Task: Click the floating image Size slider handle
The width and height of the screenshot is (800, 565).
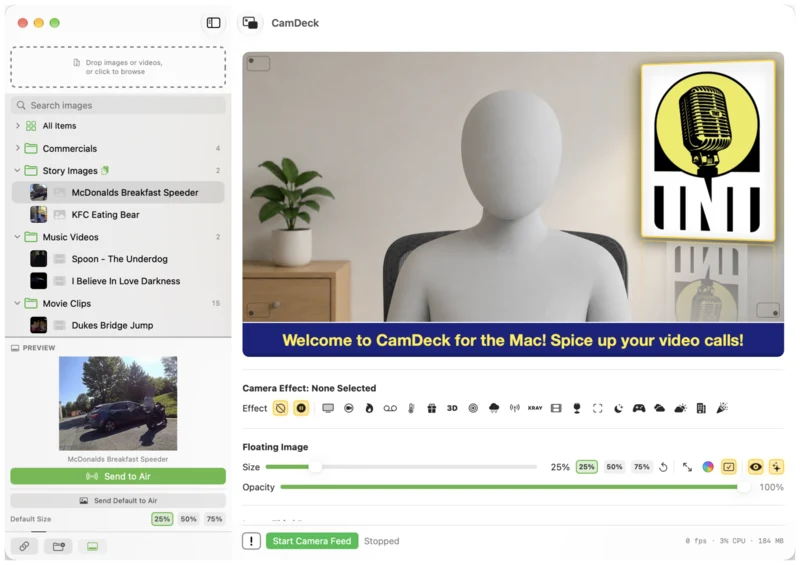Action: point(315,466)
